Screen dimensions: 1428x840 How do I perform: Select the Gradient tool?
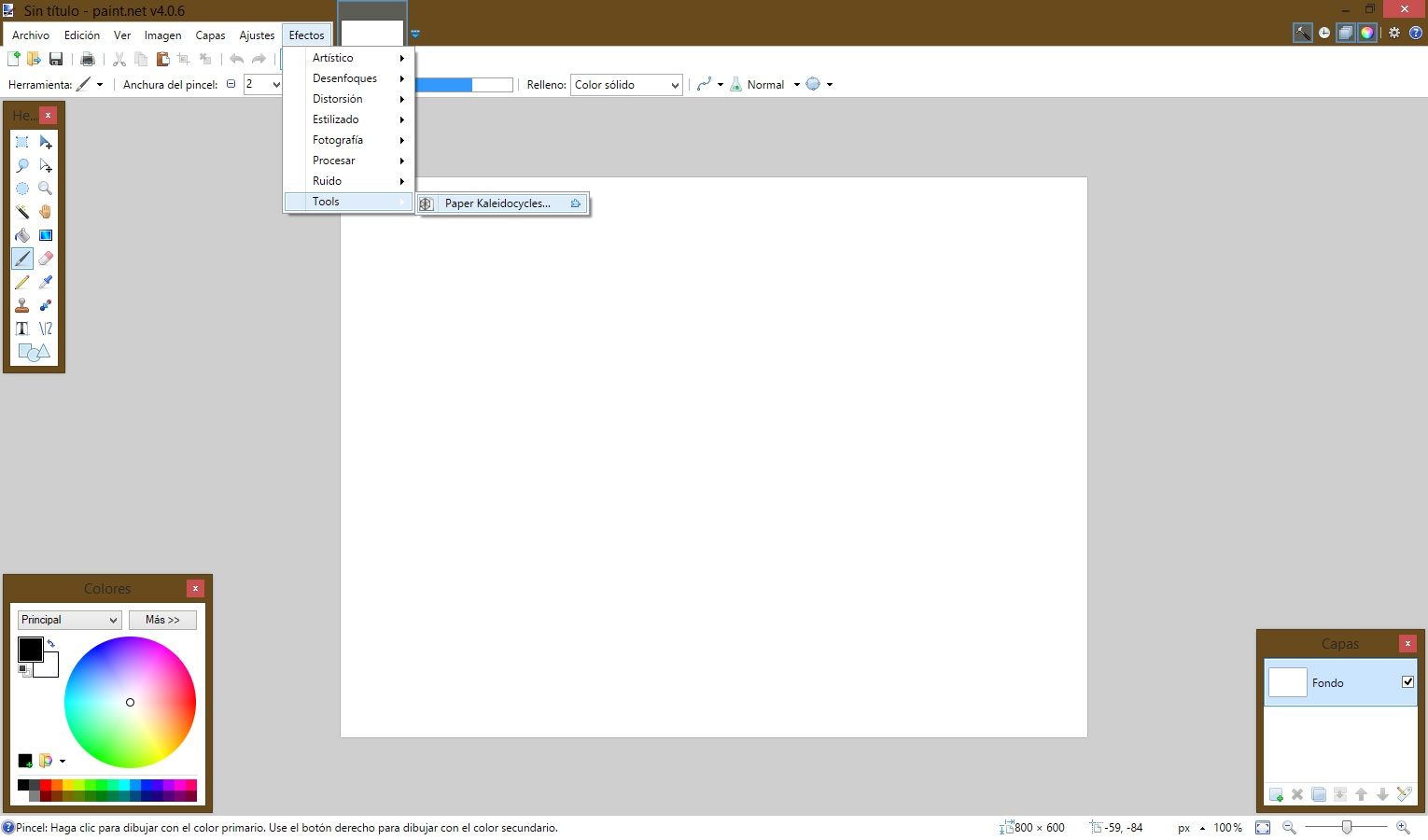tap(46, 235)
